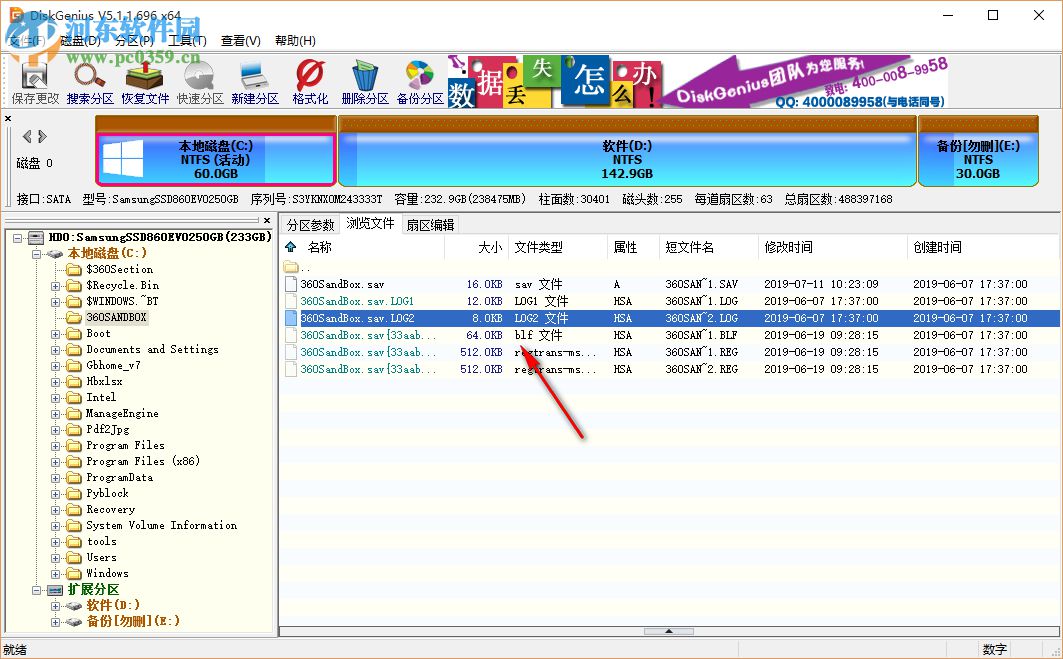Image resolution: width=1063 pixels, height=659 pixels.
Task: Switch to the 扇区编辑 tab
Action: [x=431, y=224]
